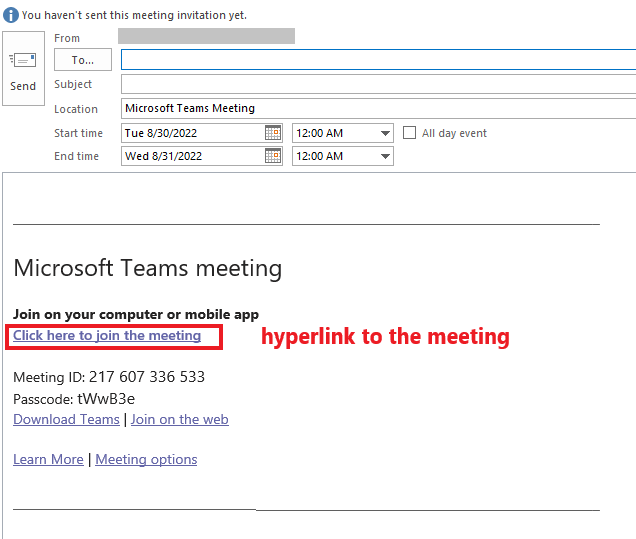Open the Start time calendar picker icon
The width and height of the screenshot is (636, 539).
point(273,133)
